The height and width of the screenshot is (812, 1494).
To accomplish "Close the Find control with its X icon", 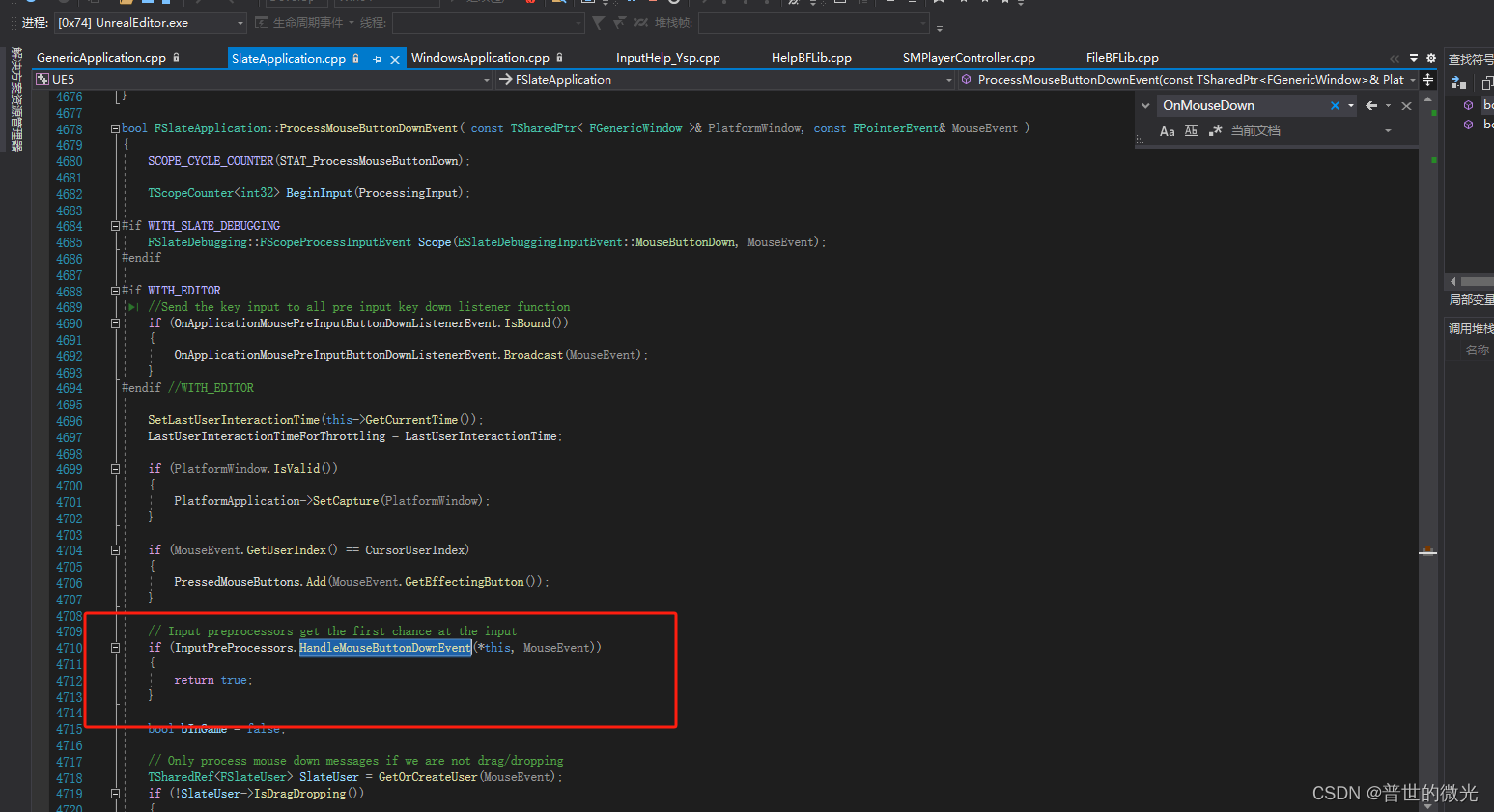I will (x=1406, y=106).
